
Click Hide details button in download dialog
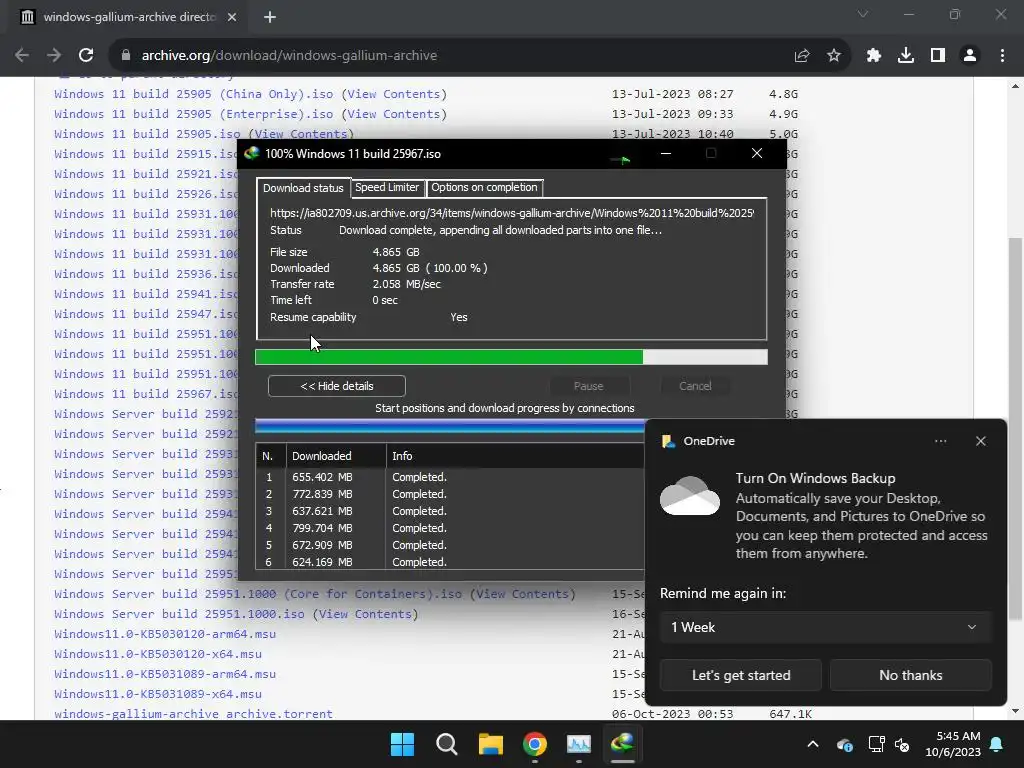[x=337, y=386]
